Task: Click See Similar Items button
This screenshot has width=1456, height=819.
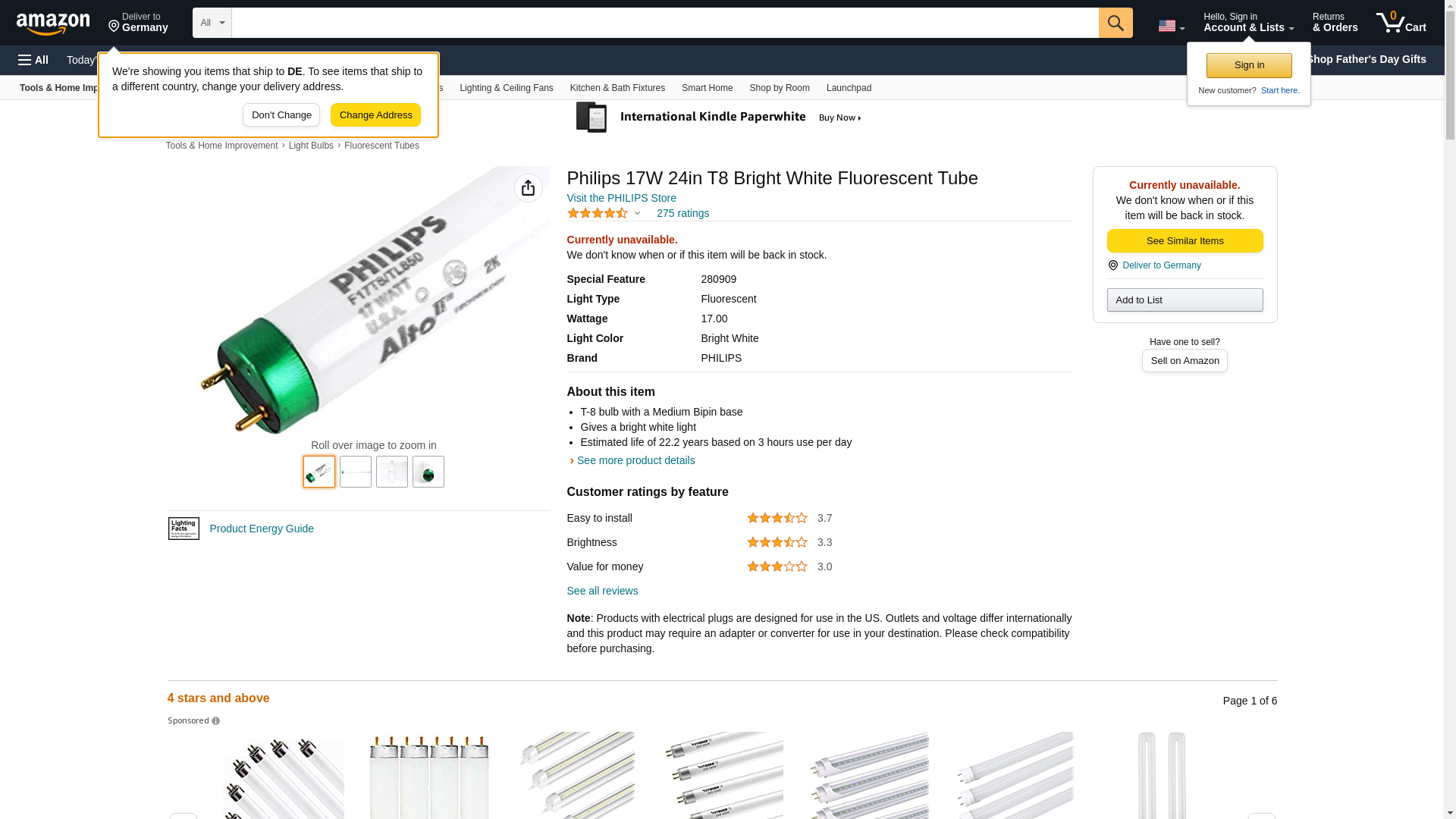Action: 1185,241
